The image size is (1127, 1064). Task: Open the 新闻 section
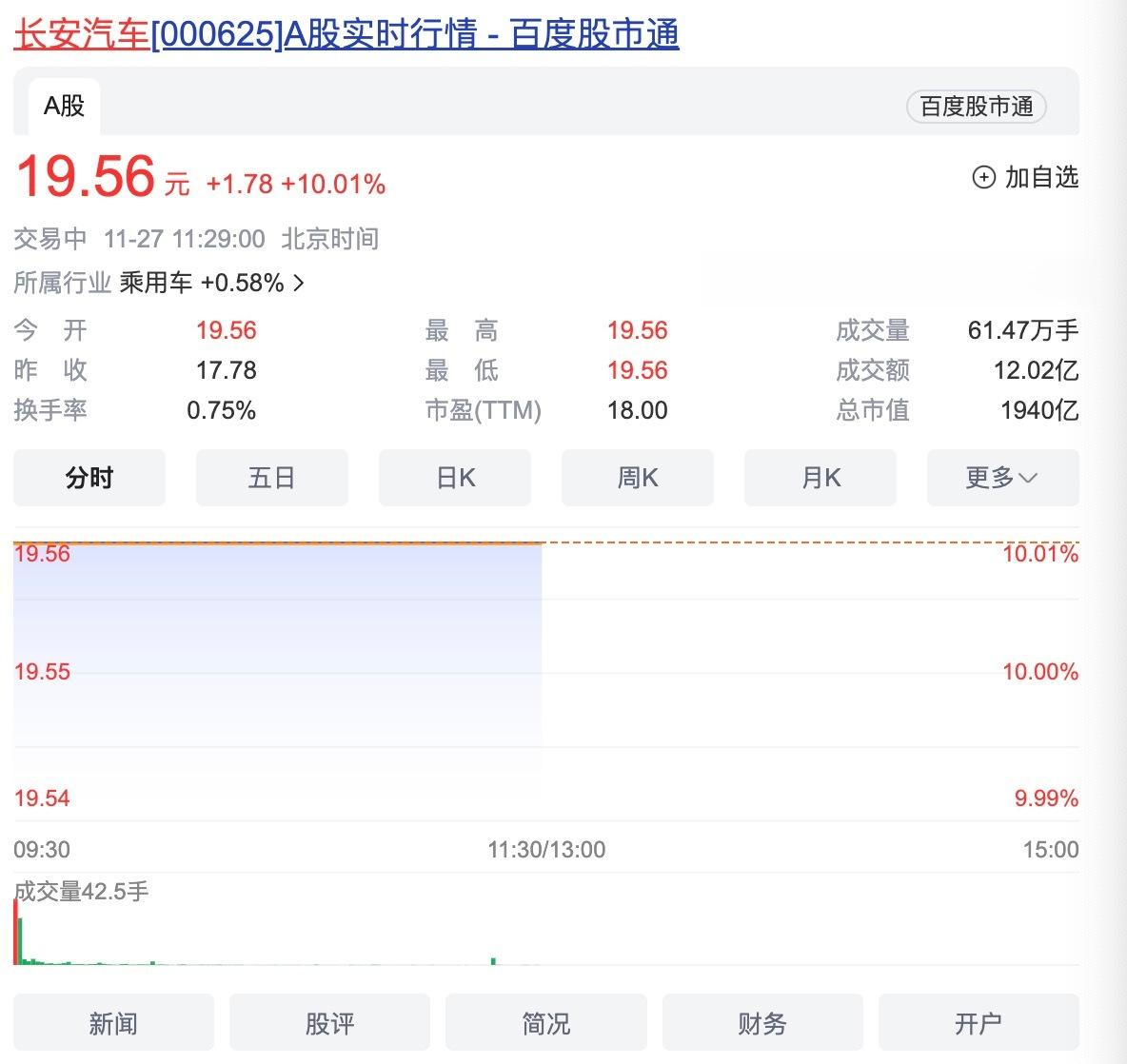point(113,1022)
